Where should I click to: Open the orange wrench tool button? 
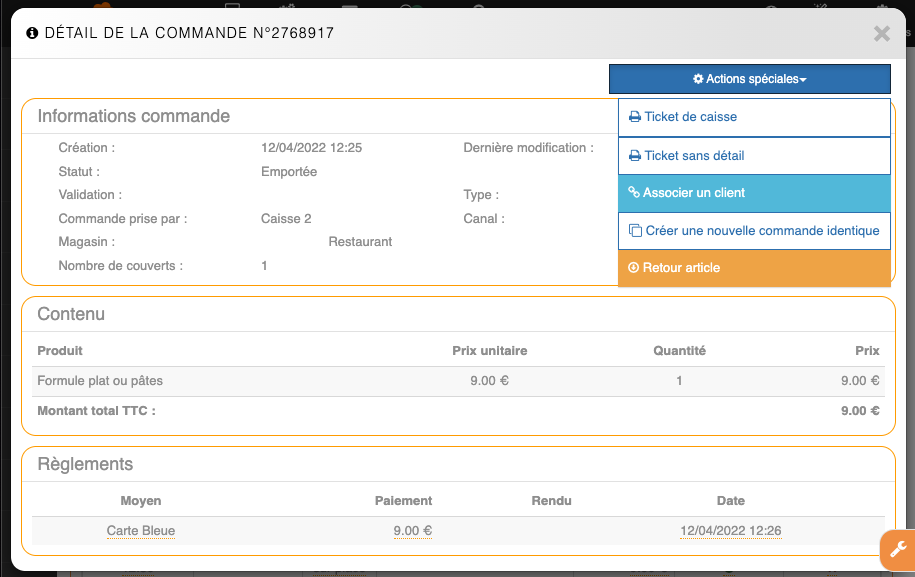(897, 549)
